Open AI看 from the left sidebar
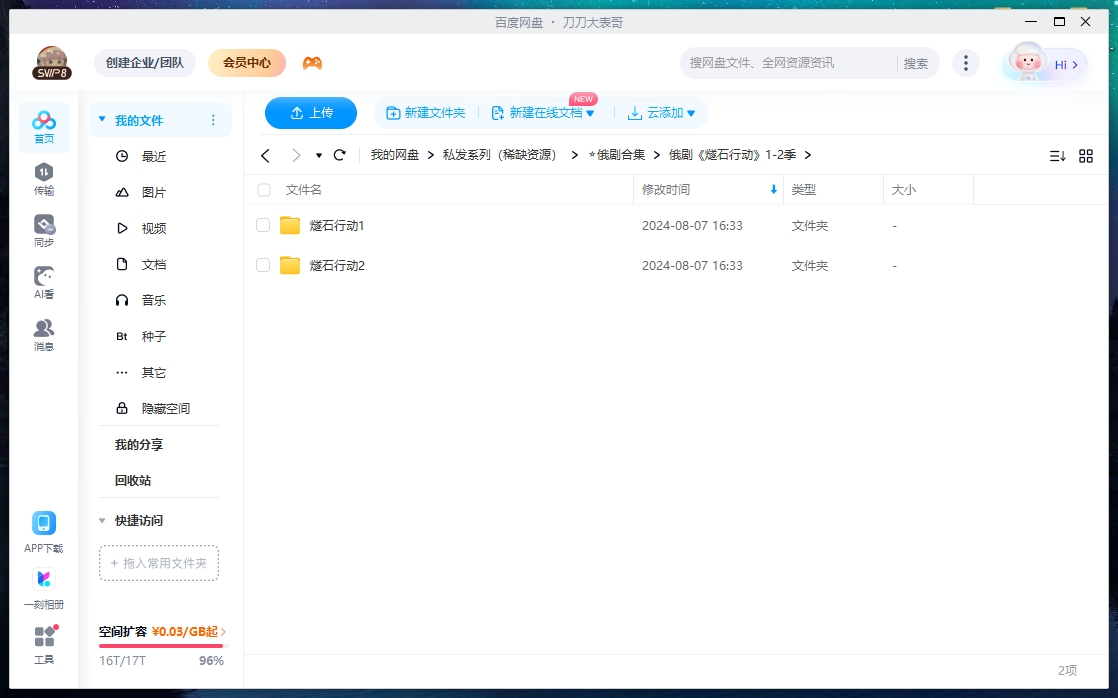 [43, 282]
